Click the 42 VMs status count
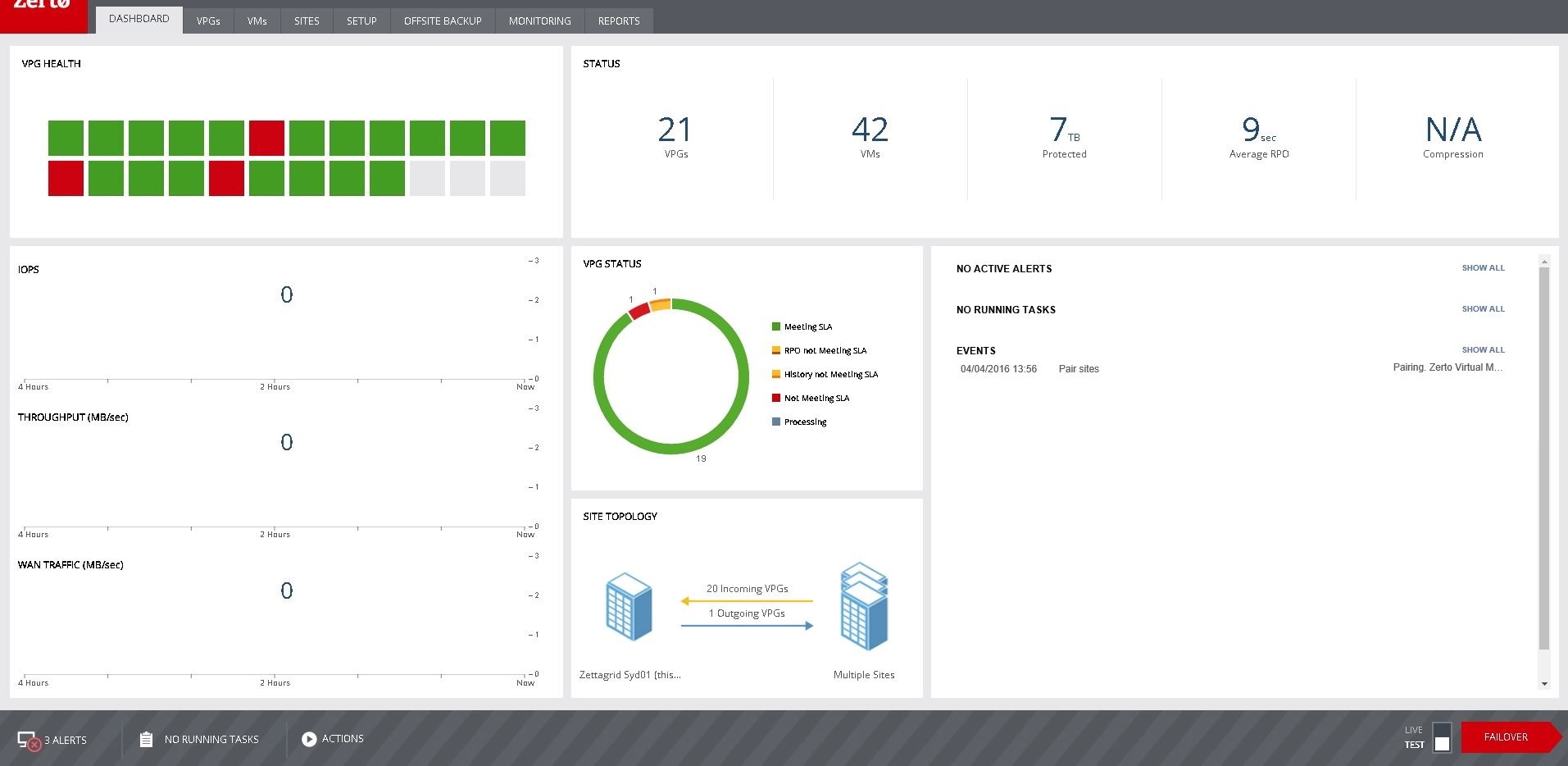 870,136
